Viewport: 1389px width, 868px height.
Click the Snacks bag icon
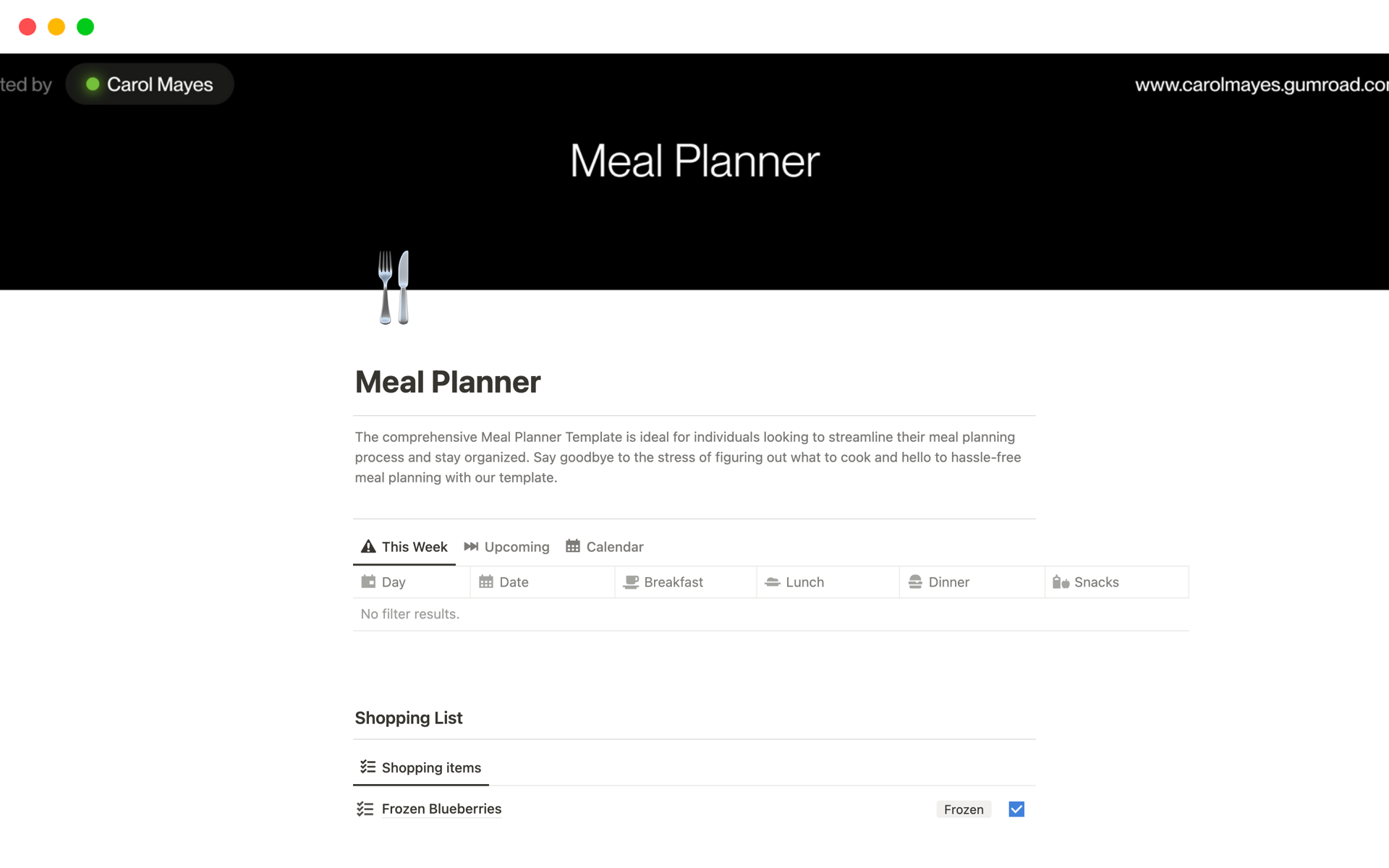pos(1059,581)
